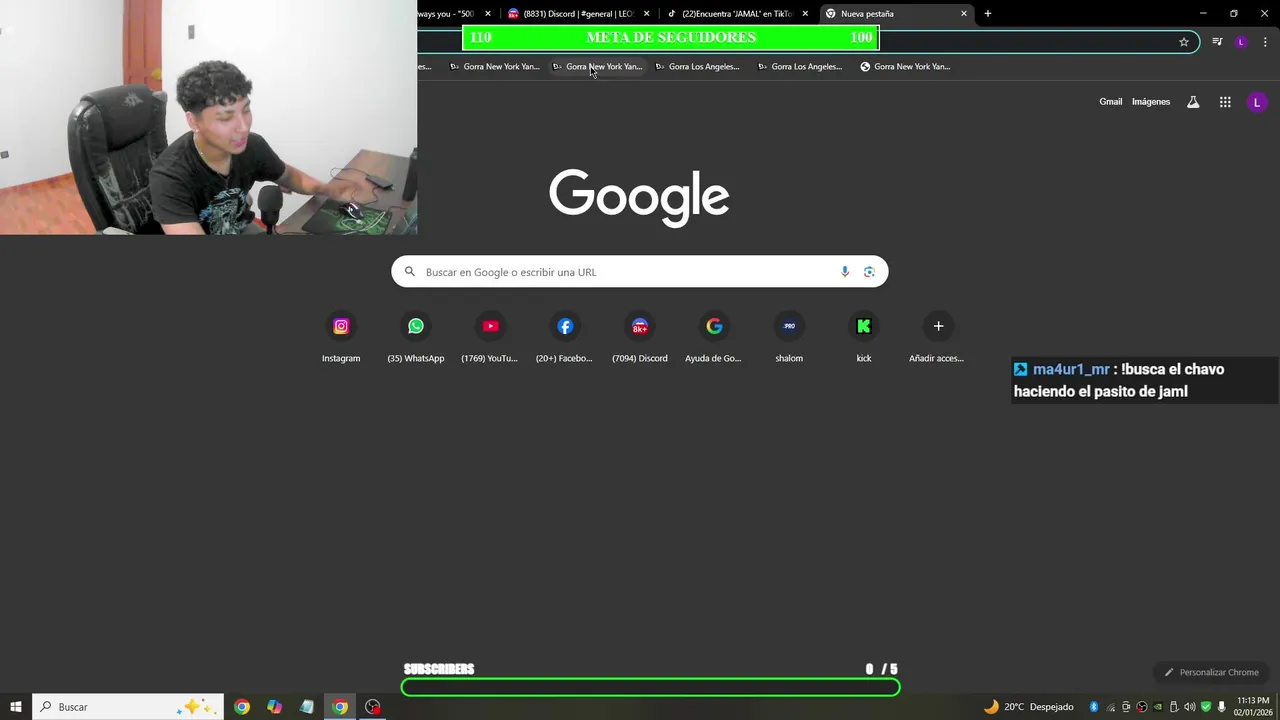Click the webcam feed overlay
The height and width of the screenshot is (720, 1280).
coord(208,117)
